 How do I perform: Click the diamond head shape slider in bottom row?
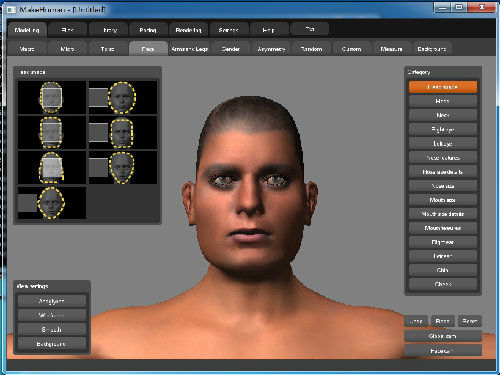pyautogui.click(x=52, y=203)
